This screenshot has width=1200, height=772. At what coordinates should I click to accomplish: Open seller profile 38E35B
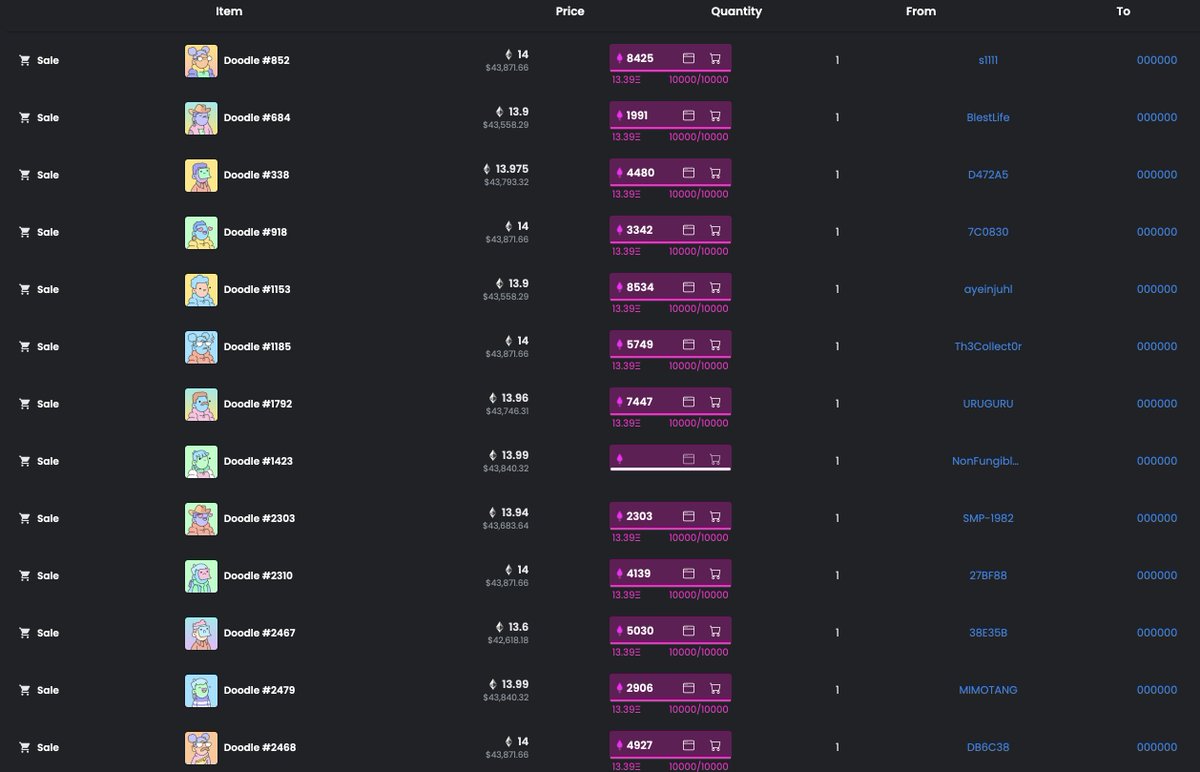pyautogui.click(x=988, y=633)
